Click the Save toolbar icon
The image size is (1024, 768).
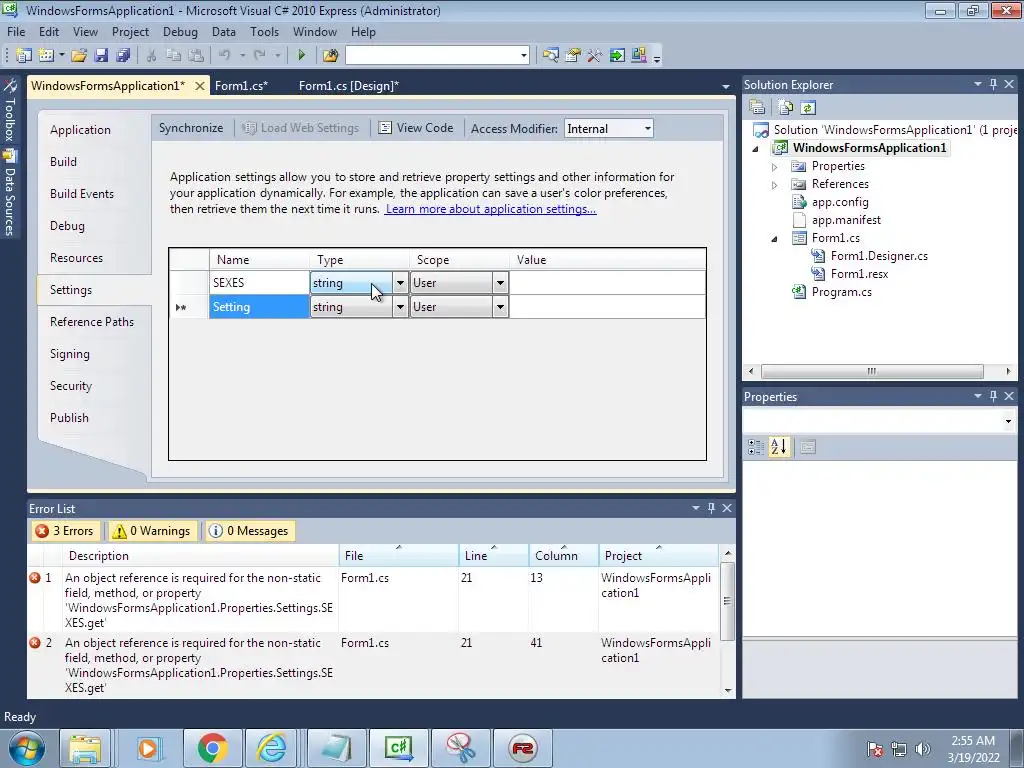click(x=101, y=56)
